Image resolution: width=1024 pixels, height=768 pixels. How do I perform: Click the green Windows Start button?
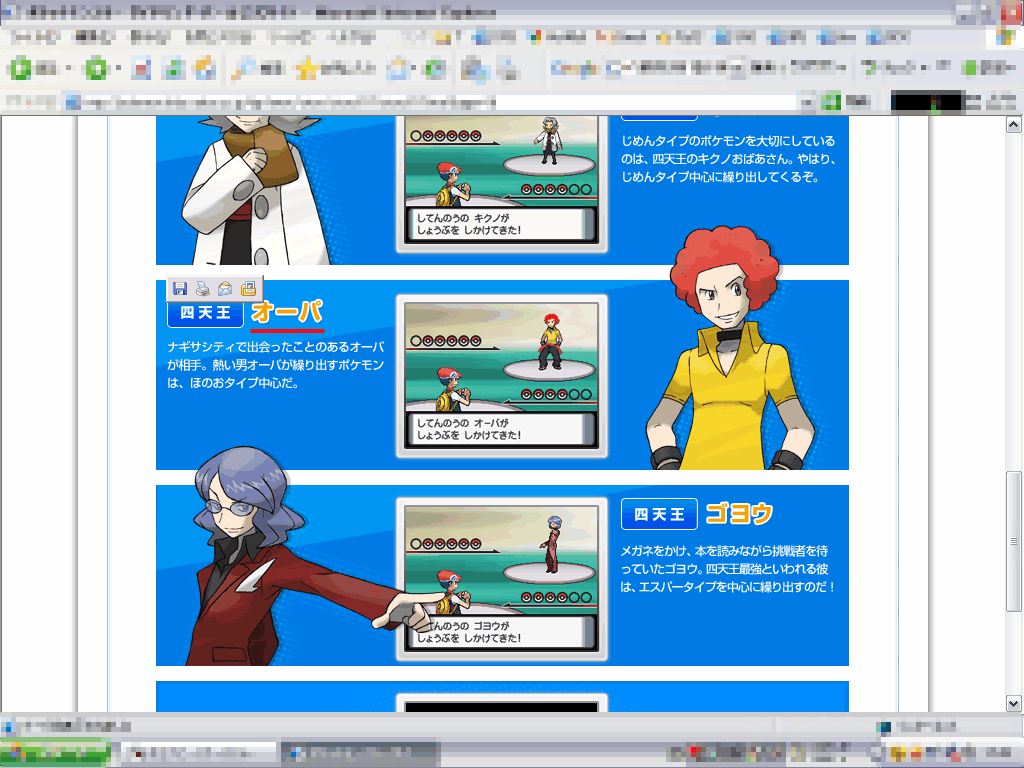55,753
